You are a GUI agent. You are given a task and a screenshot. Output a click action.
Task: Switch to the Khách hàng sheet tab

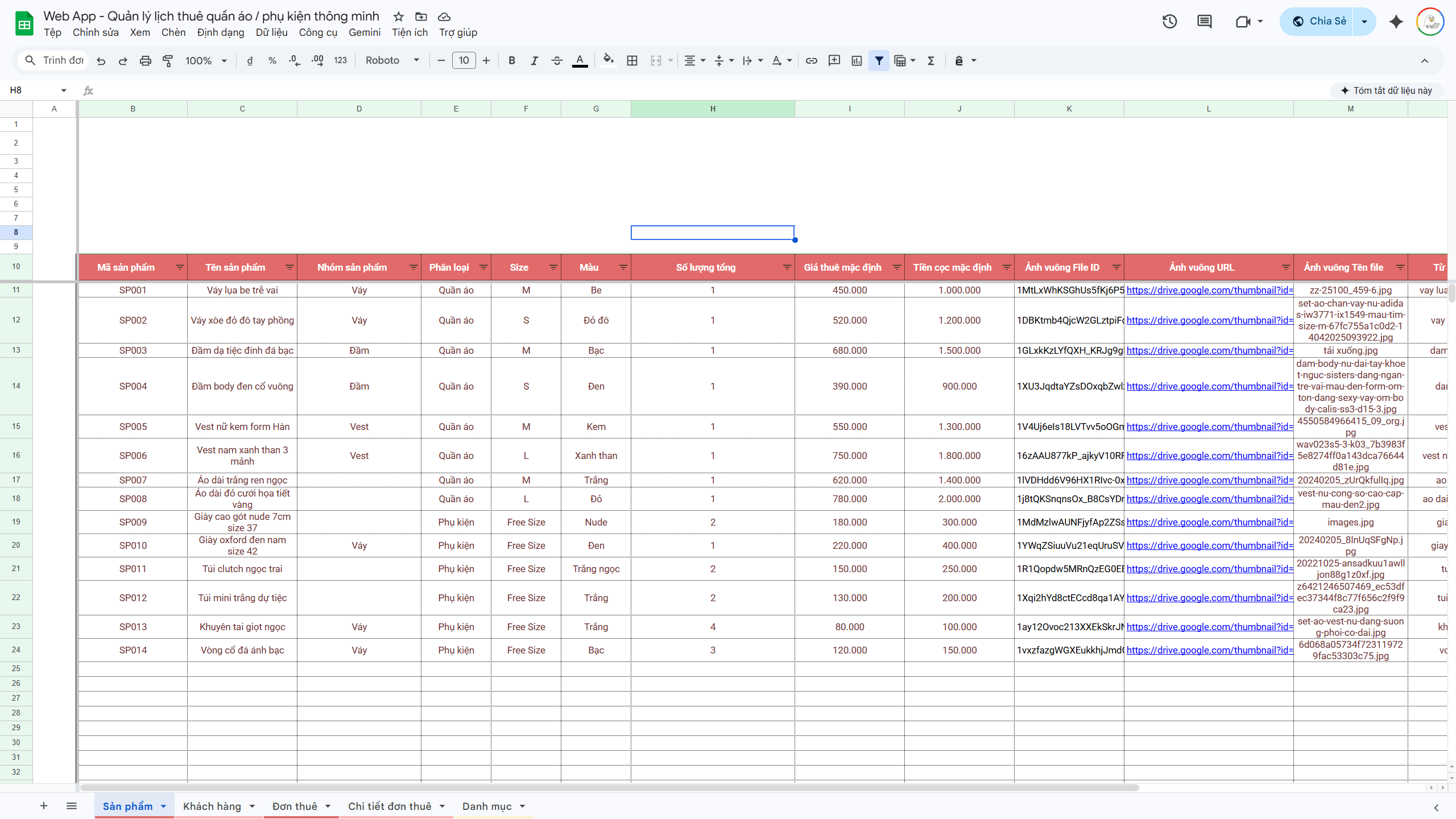(212, 806)
